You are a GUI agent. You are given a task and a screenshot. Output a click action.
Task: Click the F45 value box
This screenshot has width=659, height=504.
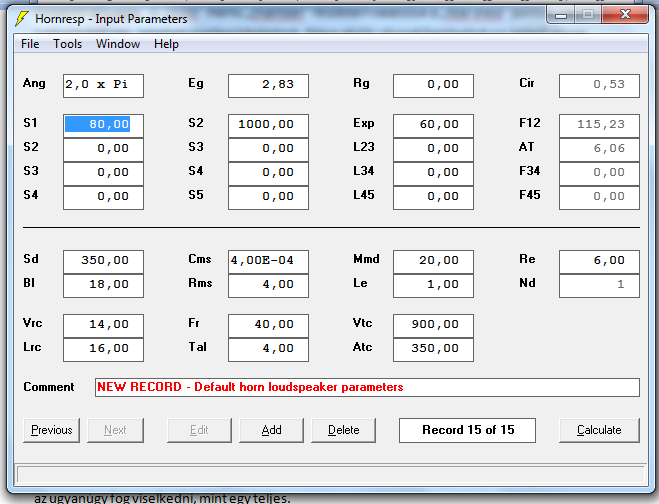point(599,197)
